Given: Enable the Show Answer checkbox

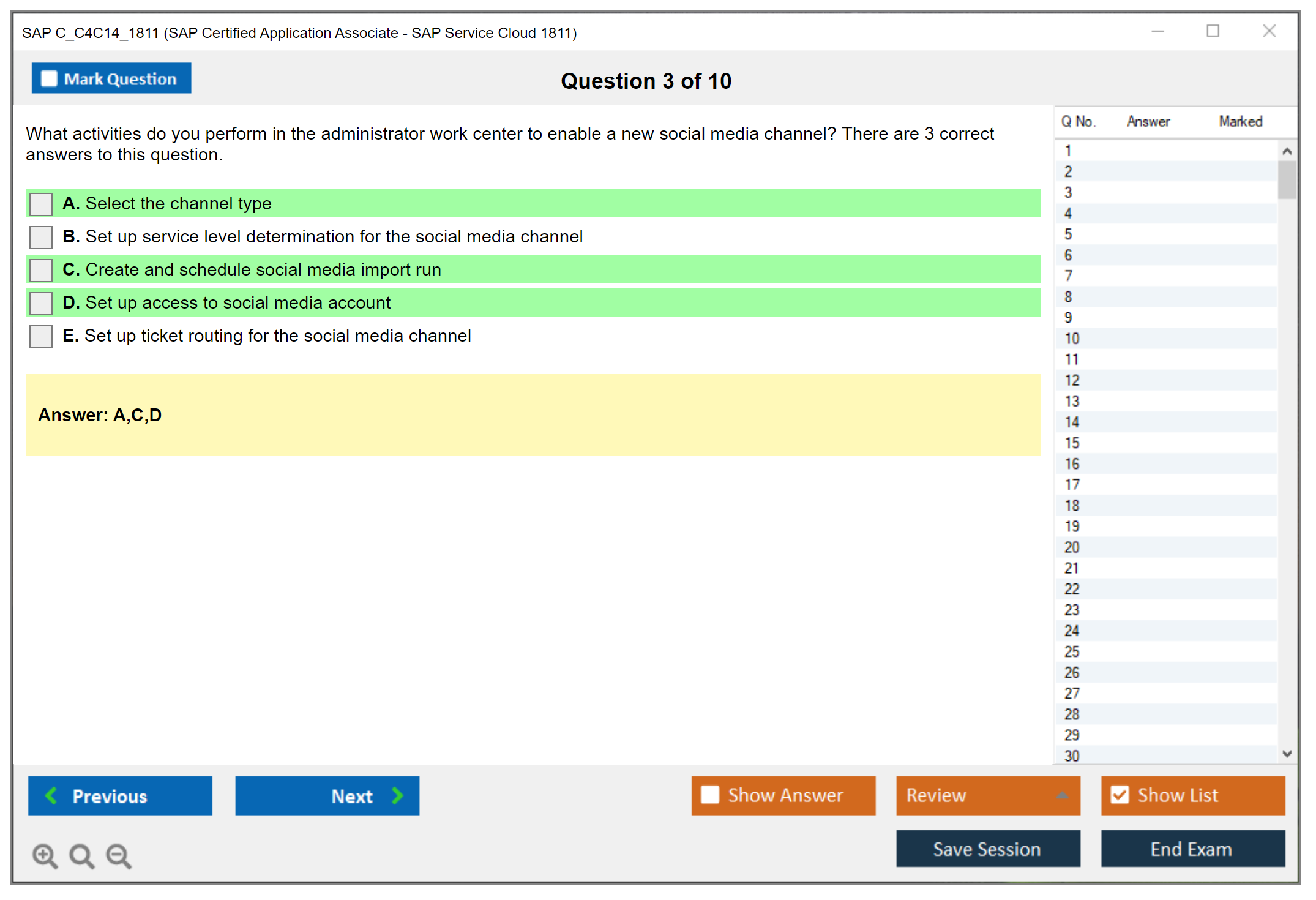Looking at the screenshot, I should click(x=710, y=795).
